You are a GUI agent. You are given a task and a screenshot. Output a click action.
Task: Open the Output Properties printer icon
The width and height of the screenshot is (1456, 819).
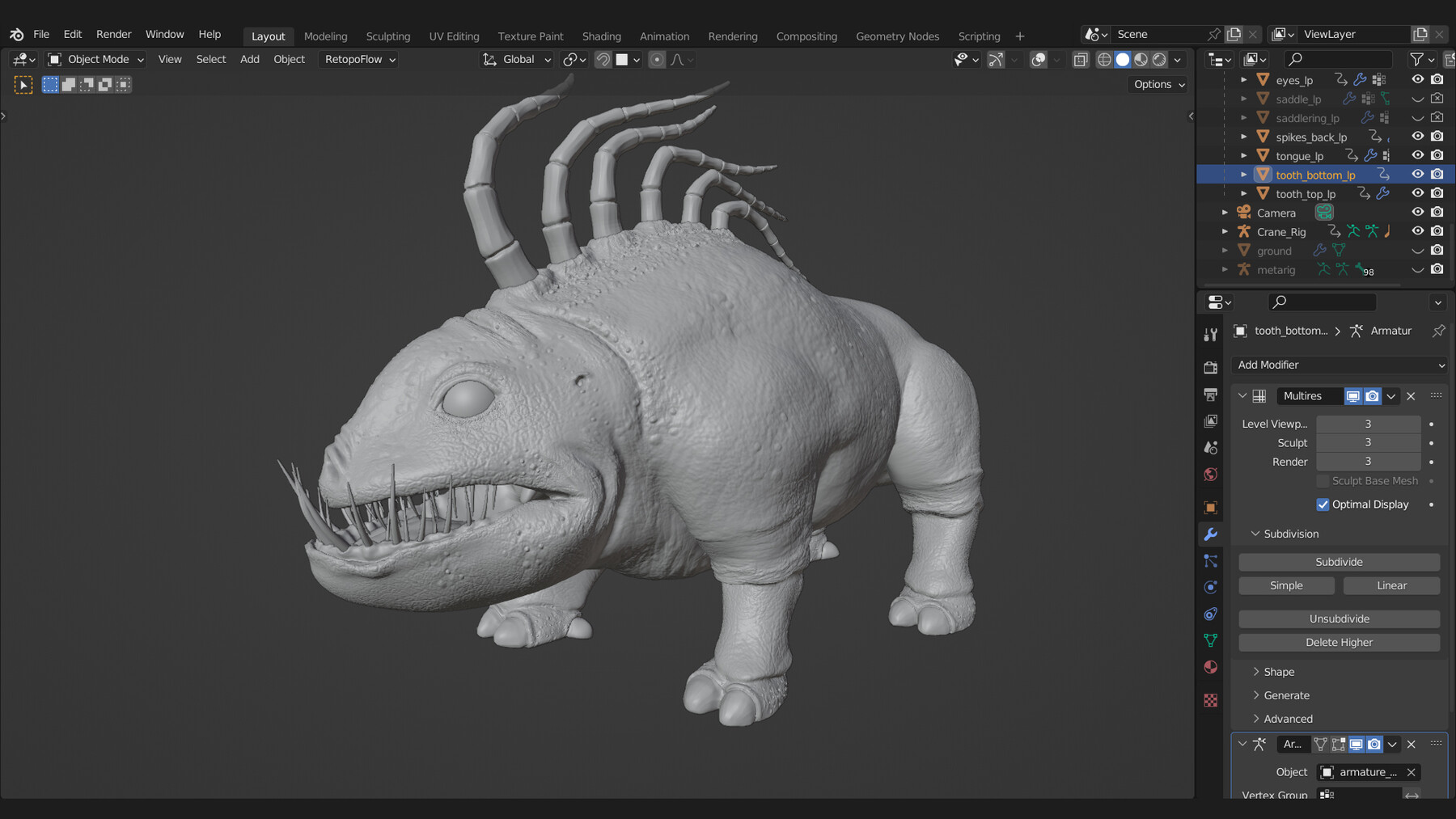pos(1210,395)
